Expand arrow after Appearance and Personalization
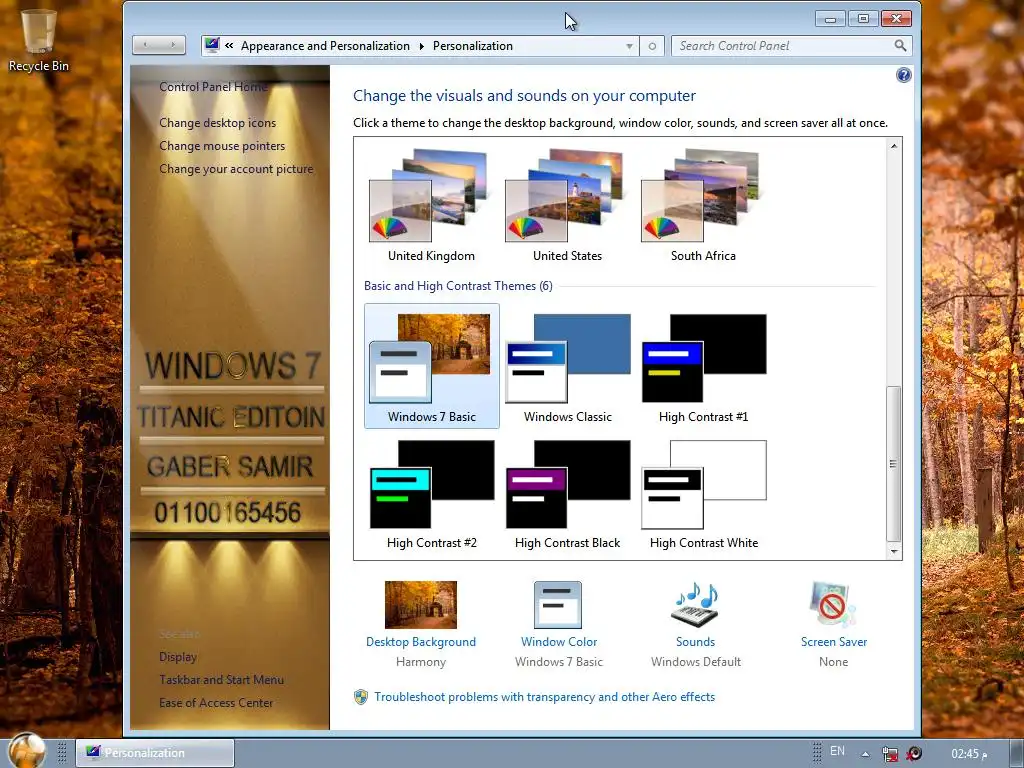This screenshot has width=1024, height=768. point(421,46)
